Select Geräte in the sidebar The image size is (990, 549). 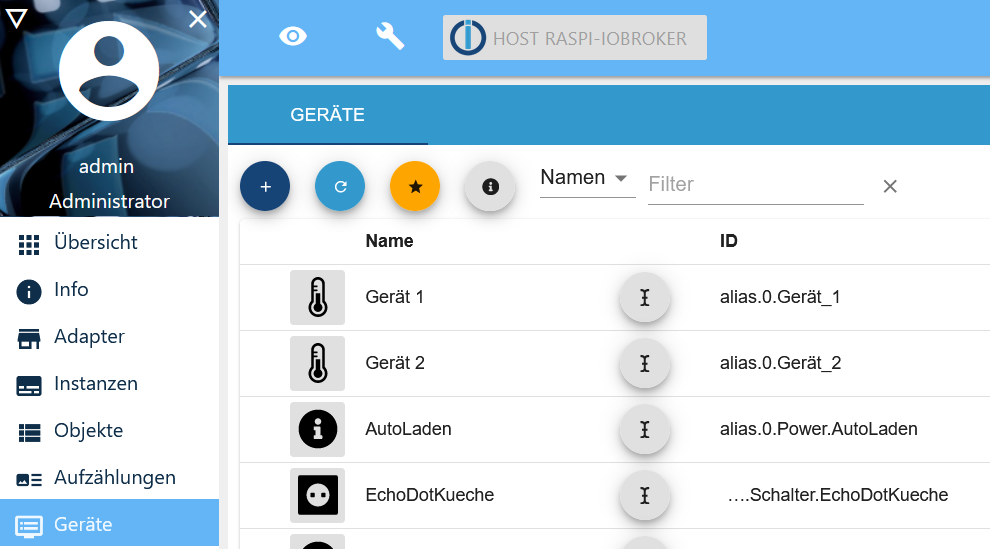pyautogui.click(x=109, y=524)
